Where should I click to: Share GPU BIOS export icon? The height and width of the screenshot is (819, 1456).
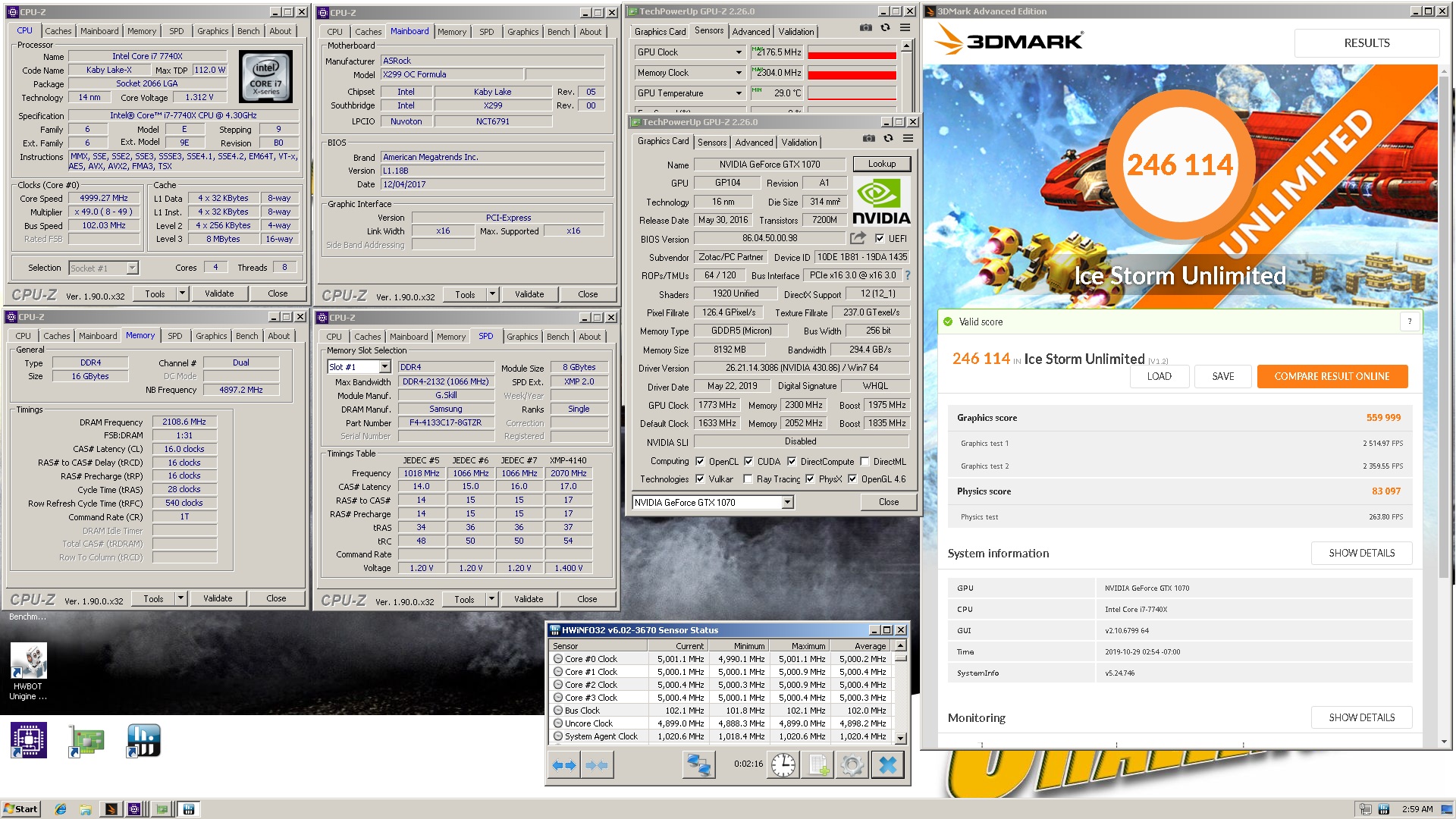point(858,238)
